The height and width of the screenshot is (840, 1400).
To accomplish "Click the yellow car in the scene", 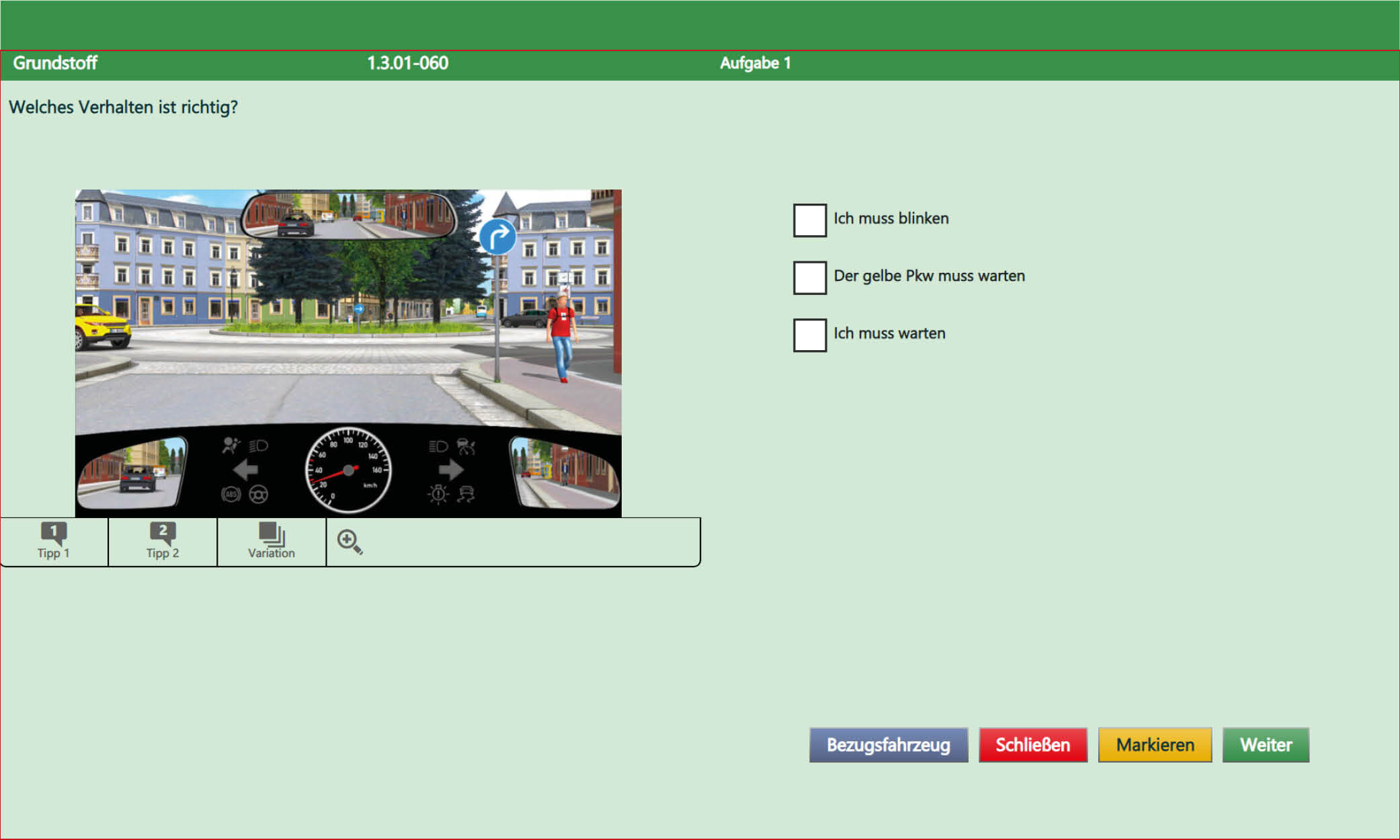I will pos(102,326).
